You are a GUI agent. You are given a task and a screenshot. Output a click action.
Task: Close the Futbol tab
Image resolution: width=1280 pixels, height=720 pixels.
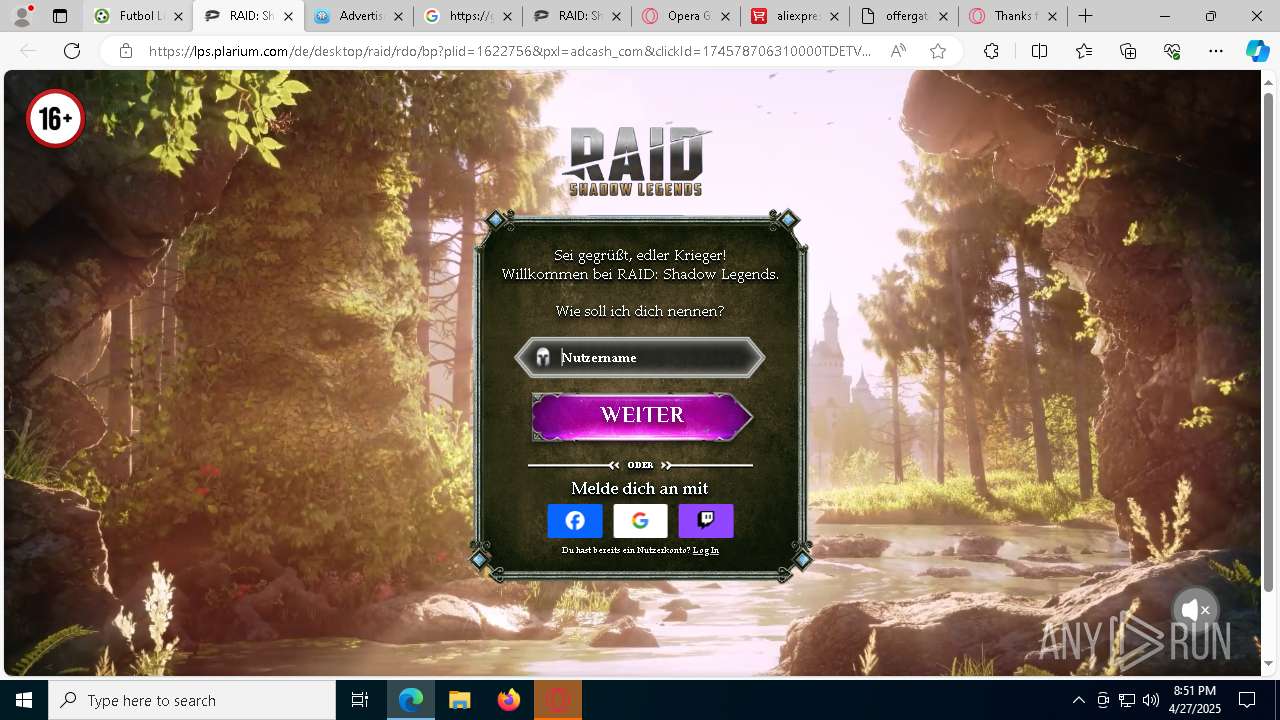[179, 16]
